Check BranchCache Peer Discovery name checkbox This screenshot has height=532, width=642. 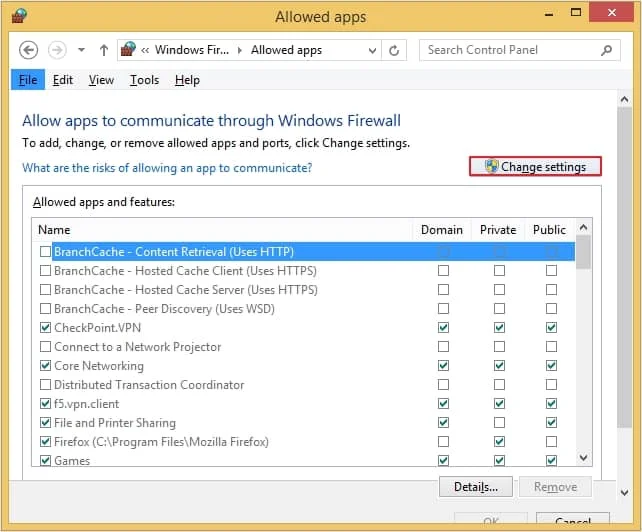coord(45,308)
